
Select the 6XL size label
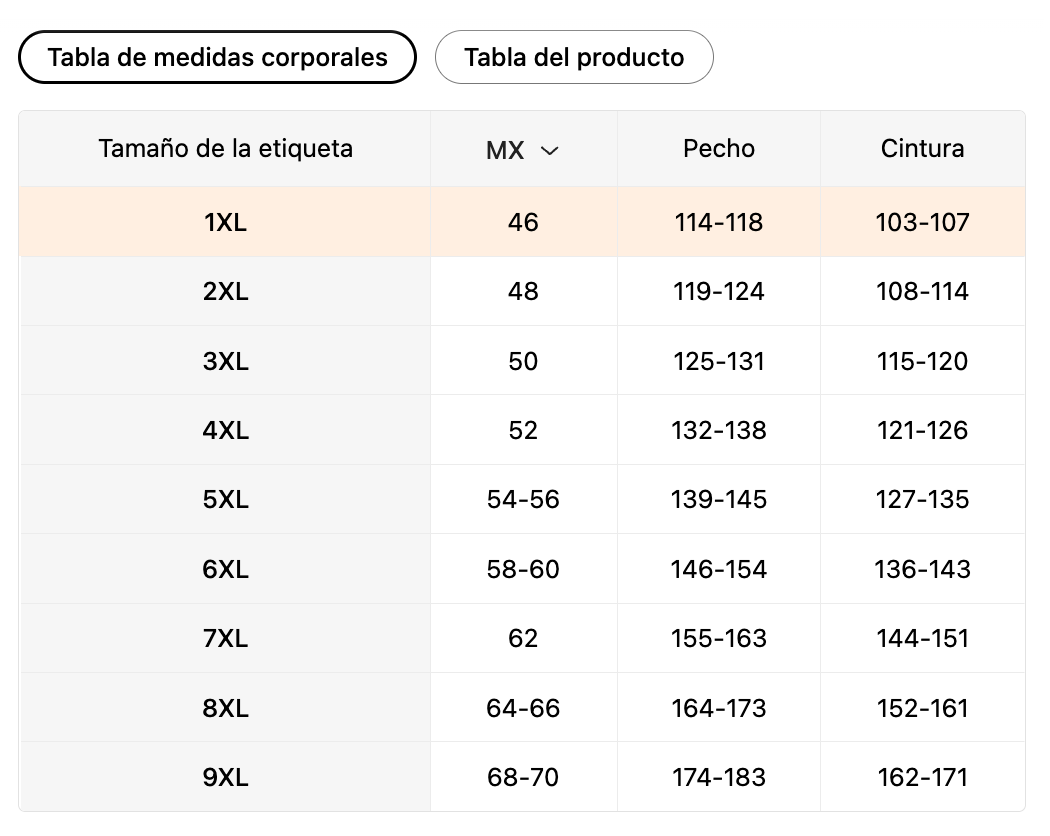pyautogui.click(x=225, y=569)
